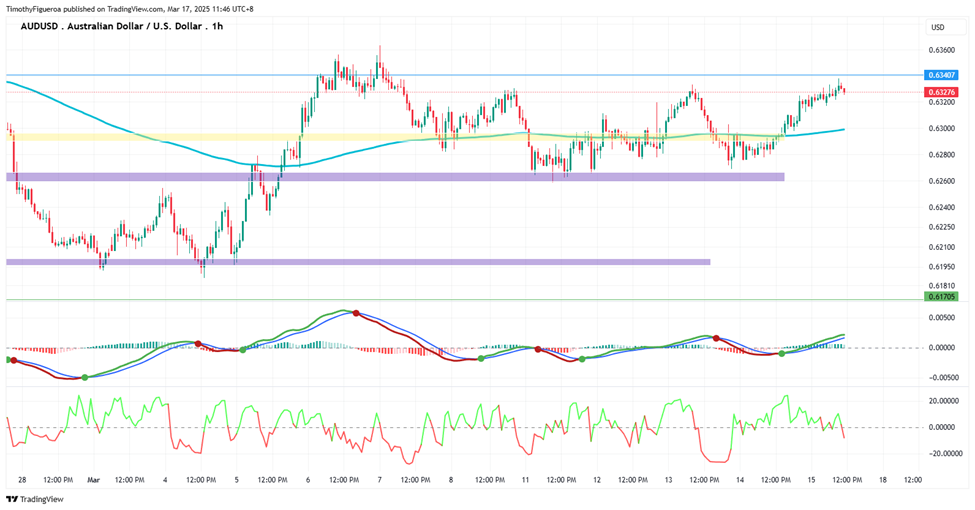Click the red MACD crossover dot near 7

pos(356,313)
